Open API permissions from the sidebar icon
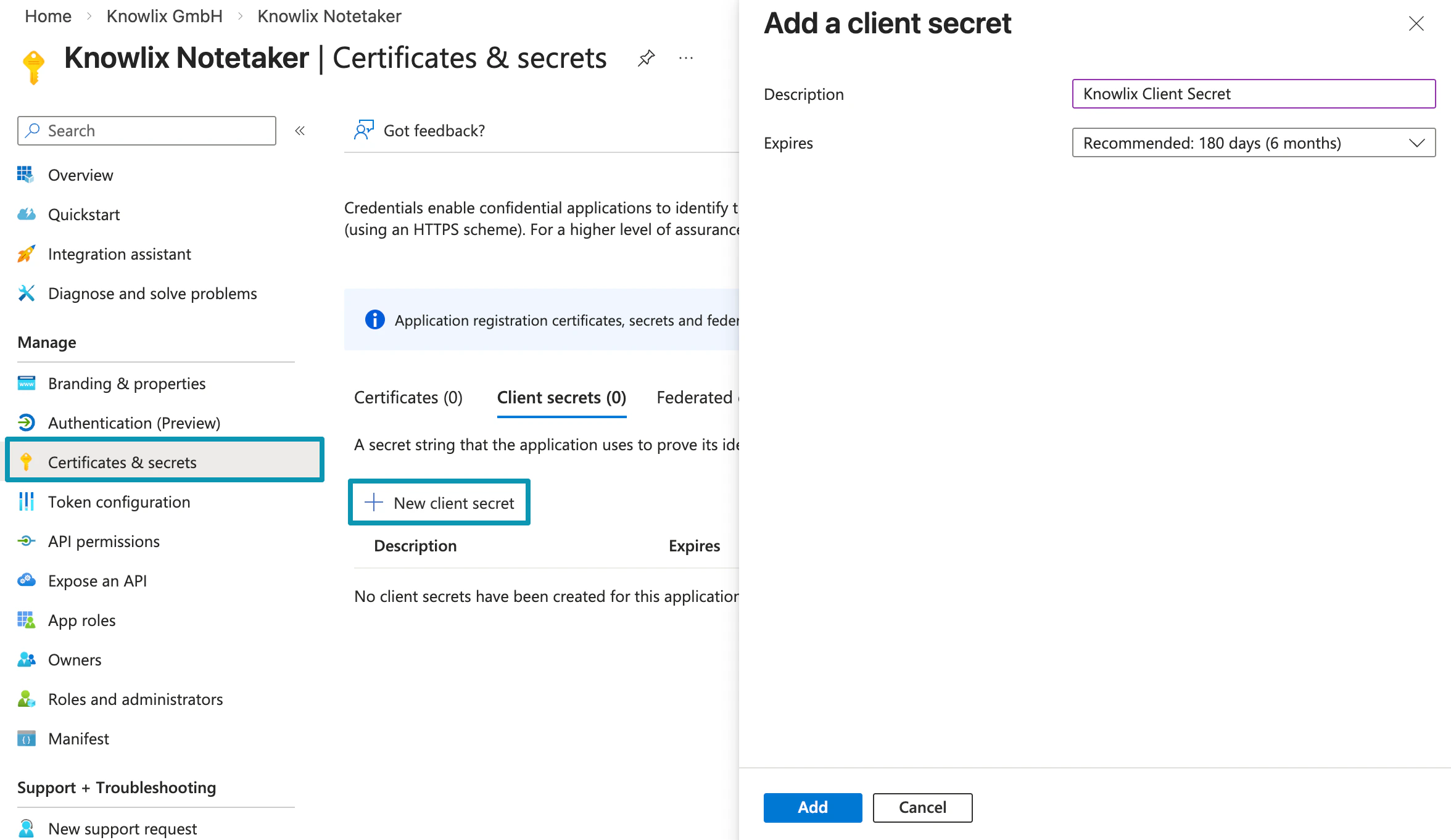The width and height of the screenshot is (1451, 840). point(26,541)
